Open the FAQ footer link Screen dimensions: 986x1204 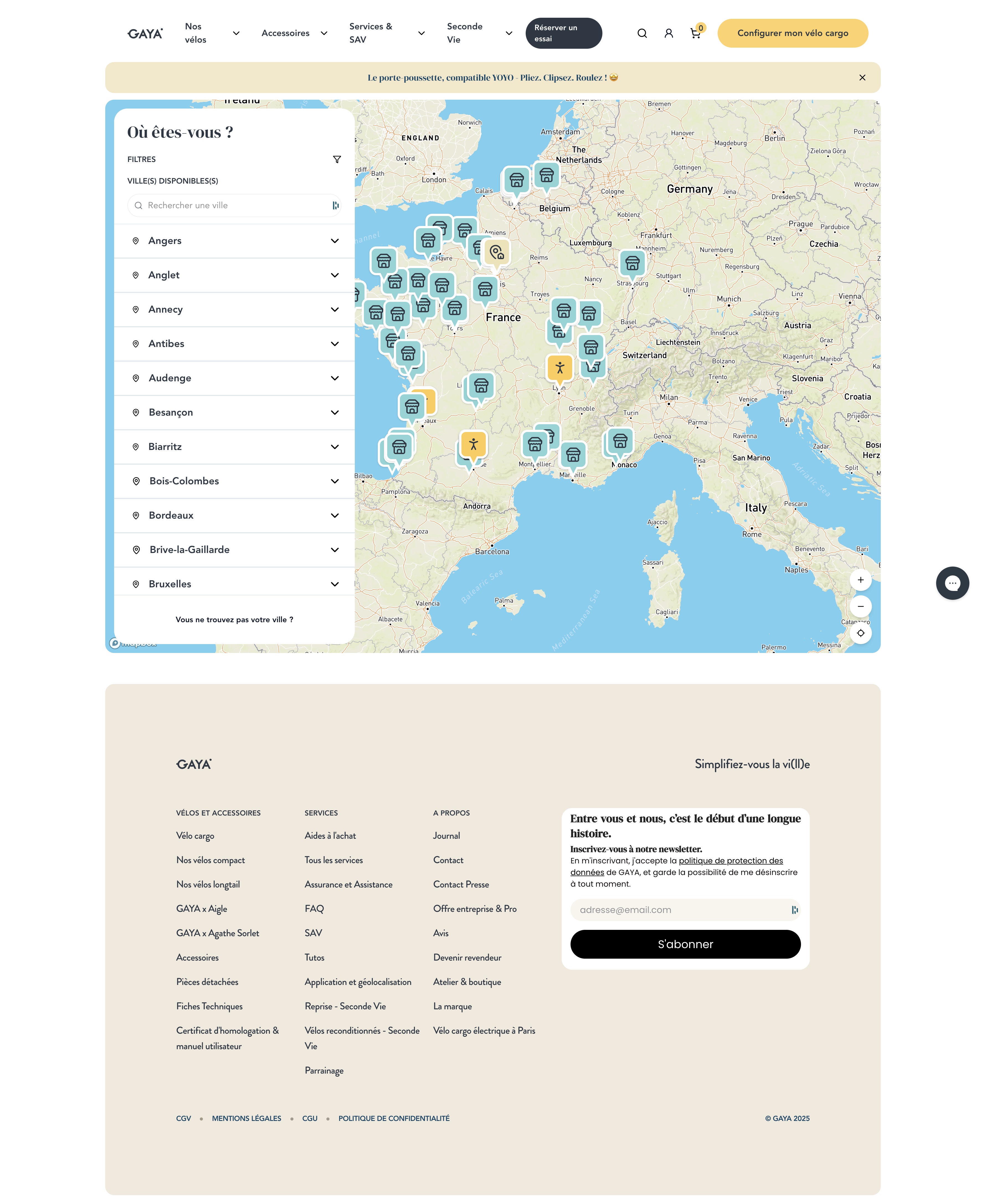314,909
